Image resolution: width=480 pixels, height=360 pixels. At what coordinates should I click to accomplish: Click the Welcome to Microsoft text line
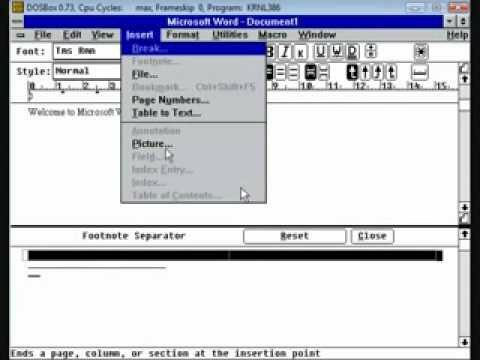click(74, 112)
